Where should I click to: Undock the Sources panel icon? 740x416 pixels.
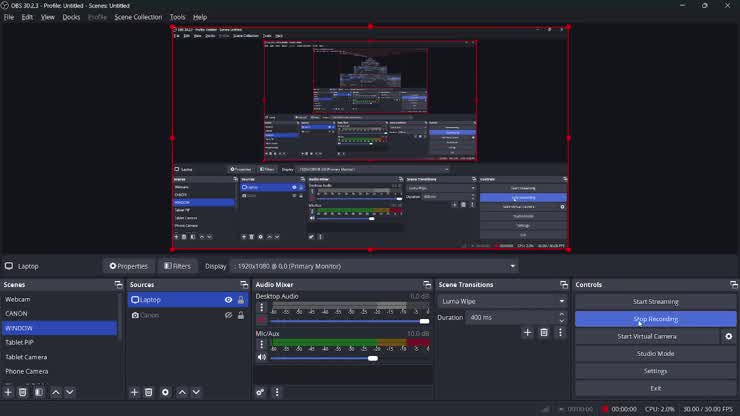244,285
